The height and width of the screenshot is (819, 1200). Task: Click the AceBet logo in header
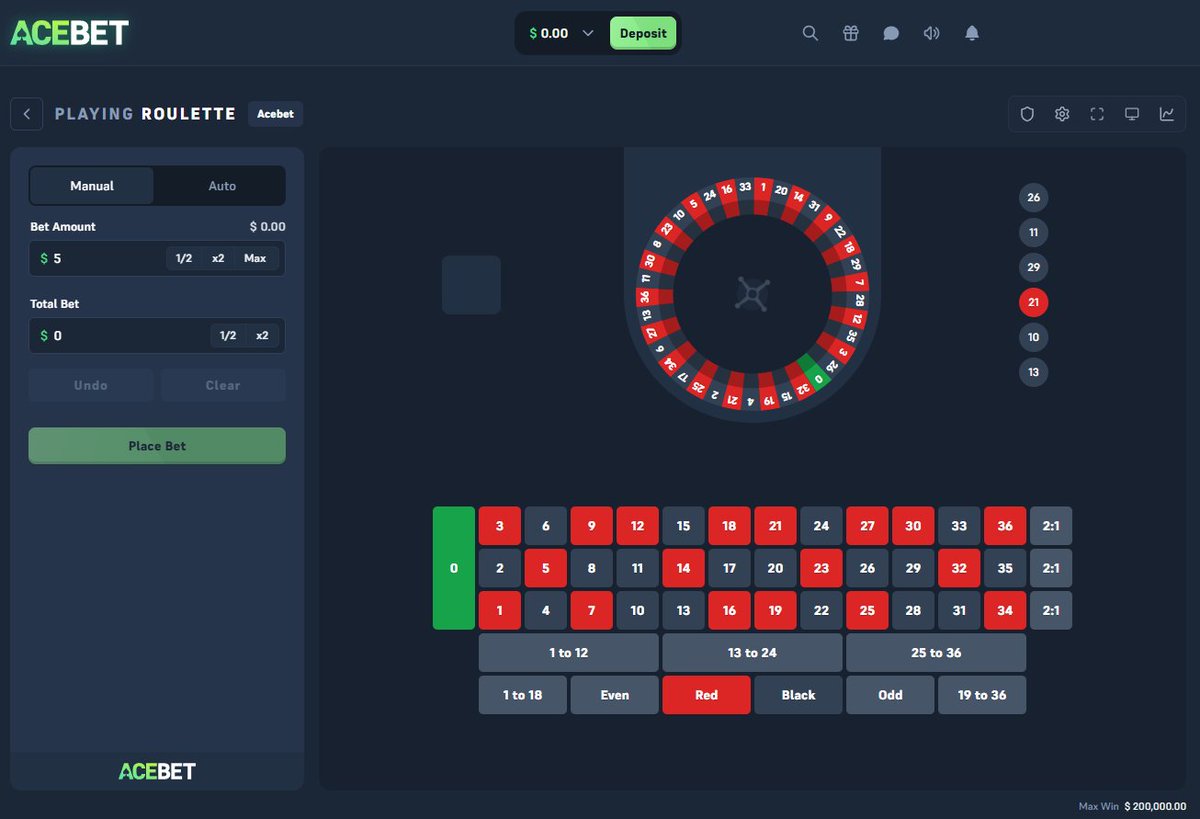coord(69,33)
